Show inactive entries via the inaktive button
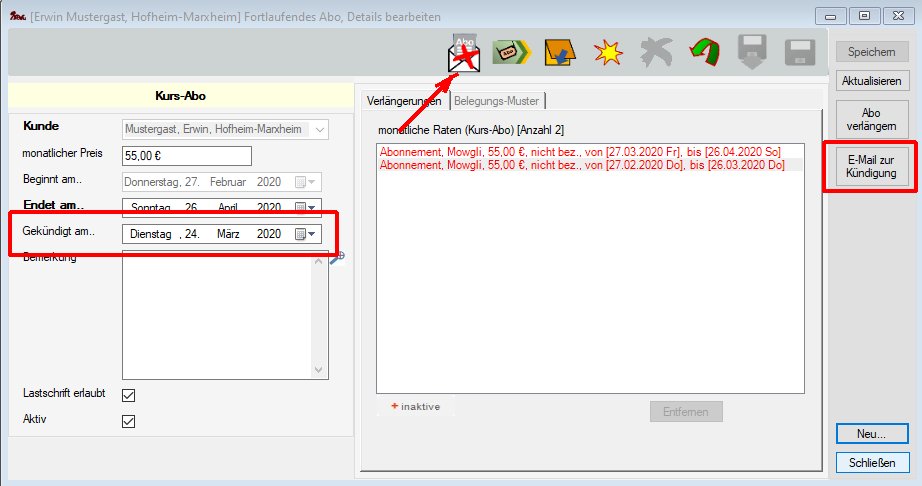922x486 pixels. (416, 406)
